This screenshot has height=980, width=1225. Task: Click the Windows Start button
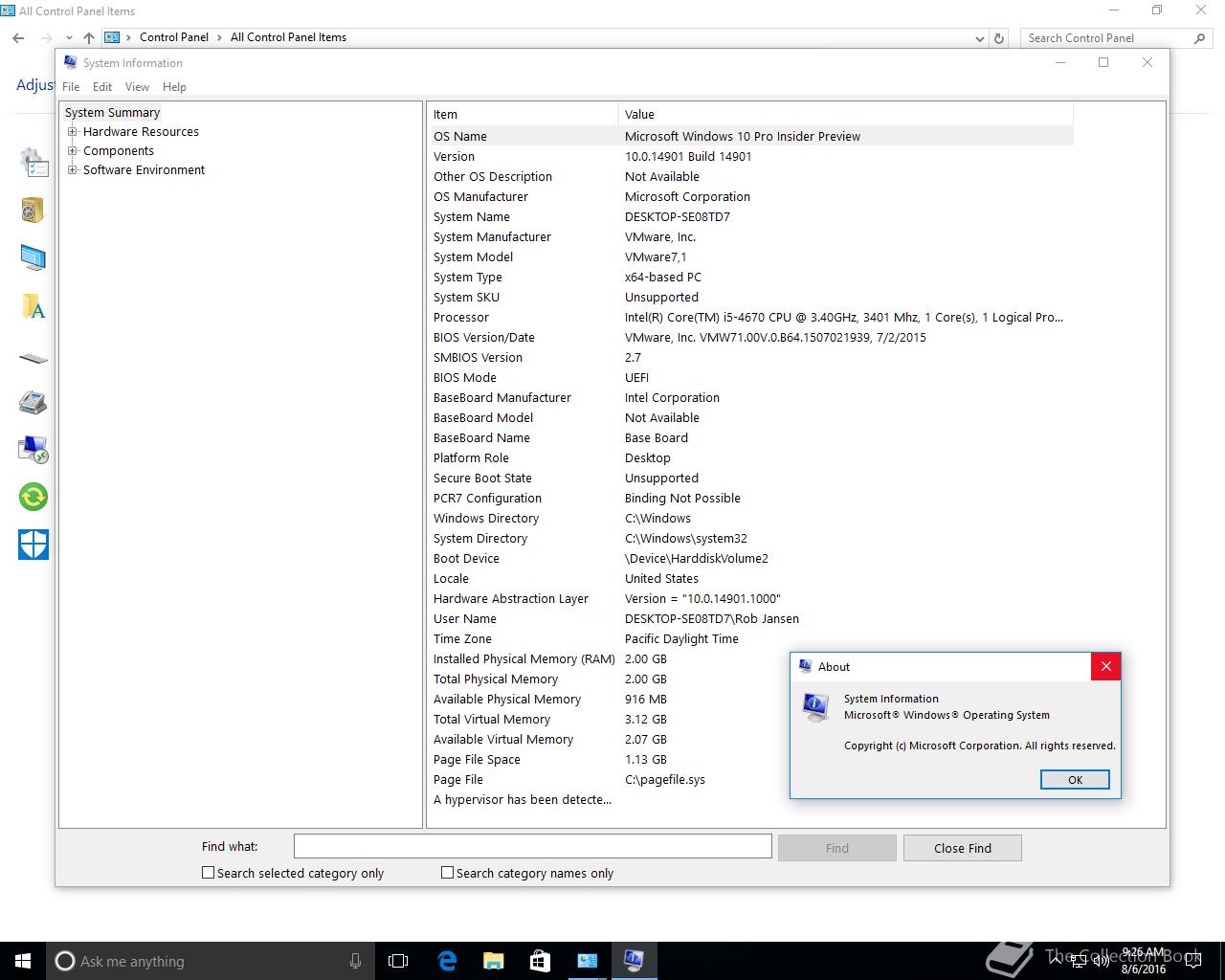click(23, 961)
